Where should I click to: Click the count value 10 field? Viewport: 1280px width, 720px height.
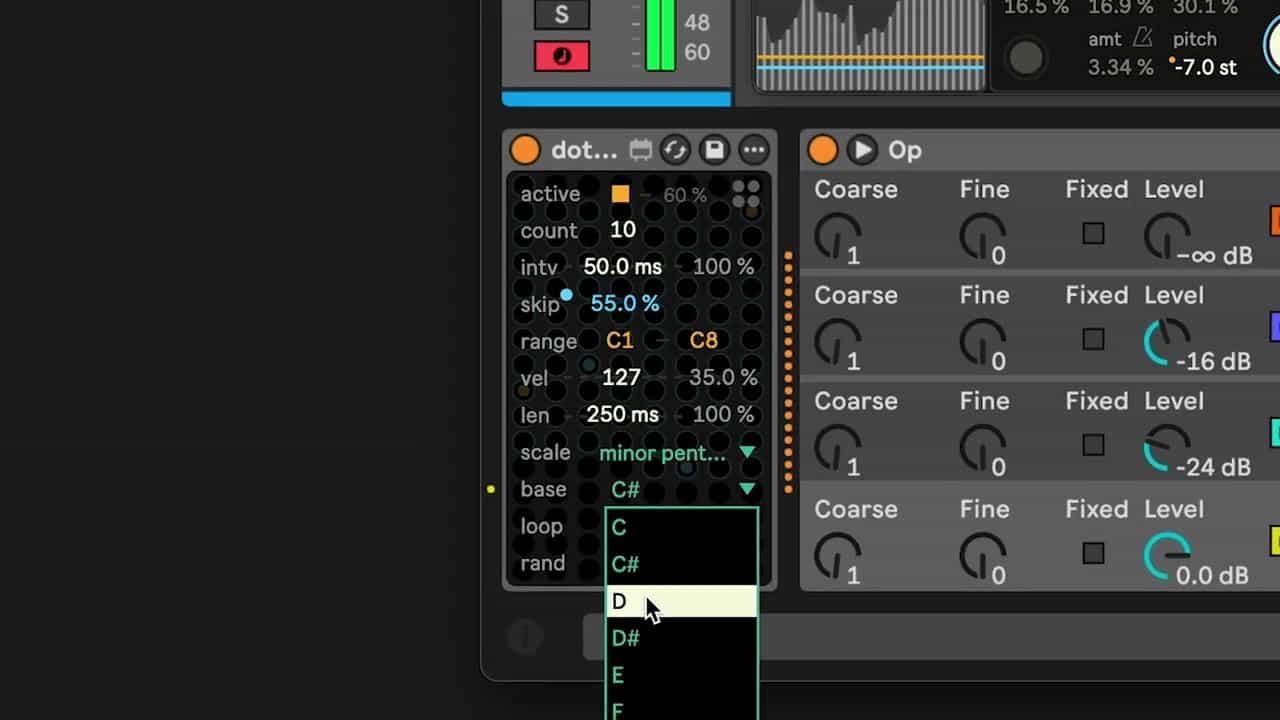pos(623,230)
